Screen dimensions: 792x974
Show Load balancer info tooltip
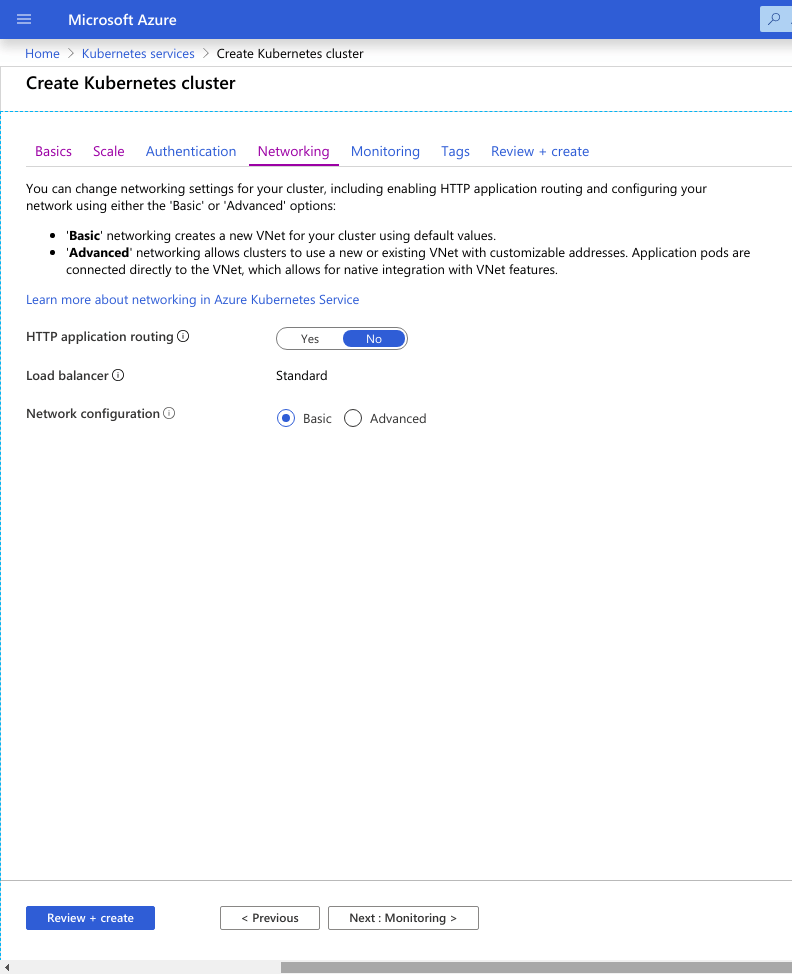118,376
